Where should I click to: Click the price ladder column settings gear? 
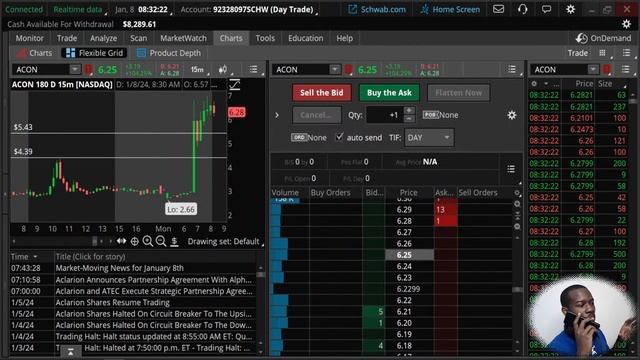[517, 193]
